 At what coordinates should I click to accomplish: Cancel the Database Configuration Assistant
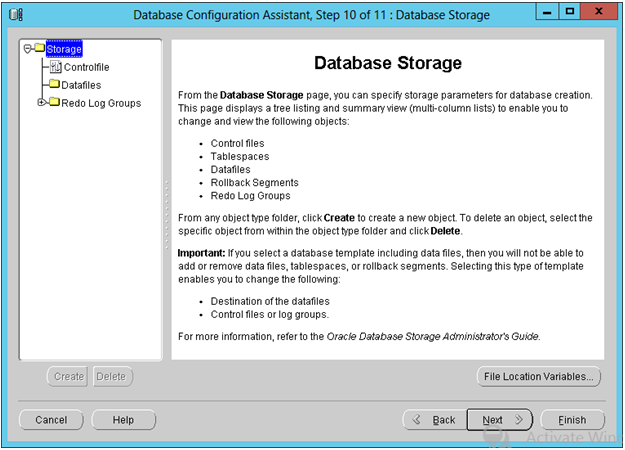point(51,420)
